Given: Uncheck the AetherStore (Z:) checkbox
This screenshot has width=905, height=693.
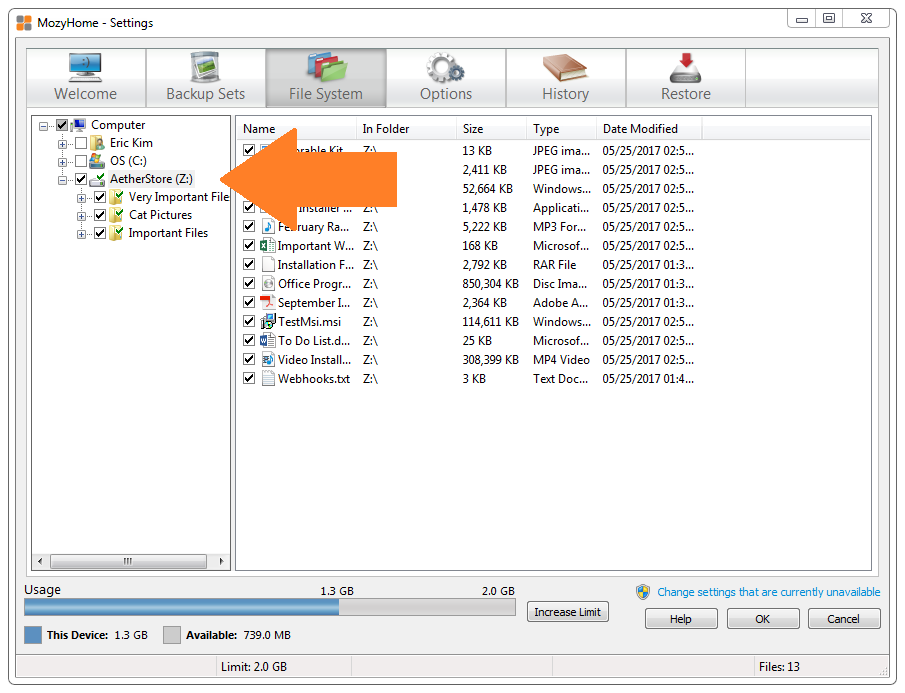Looking at the screenshot, I should point(81,179).
